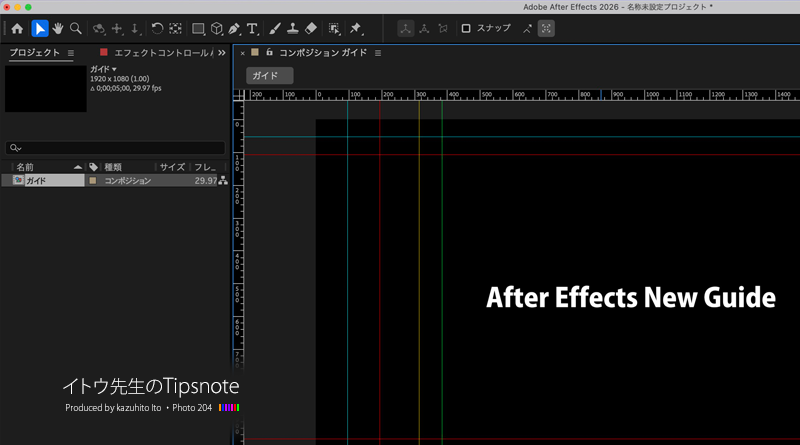Click the ruler origin crosshair corner

click(239, 95)
